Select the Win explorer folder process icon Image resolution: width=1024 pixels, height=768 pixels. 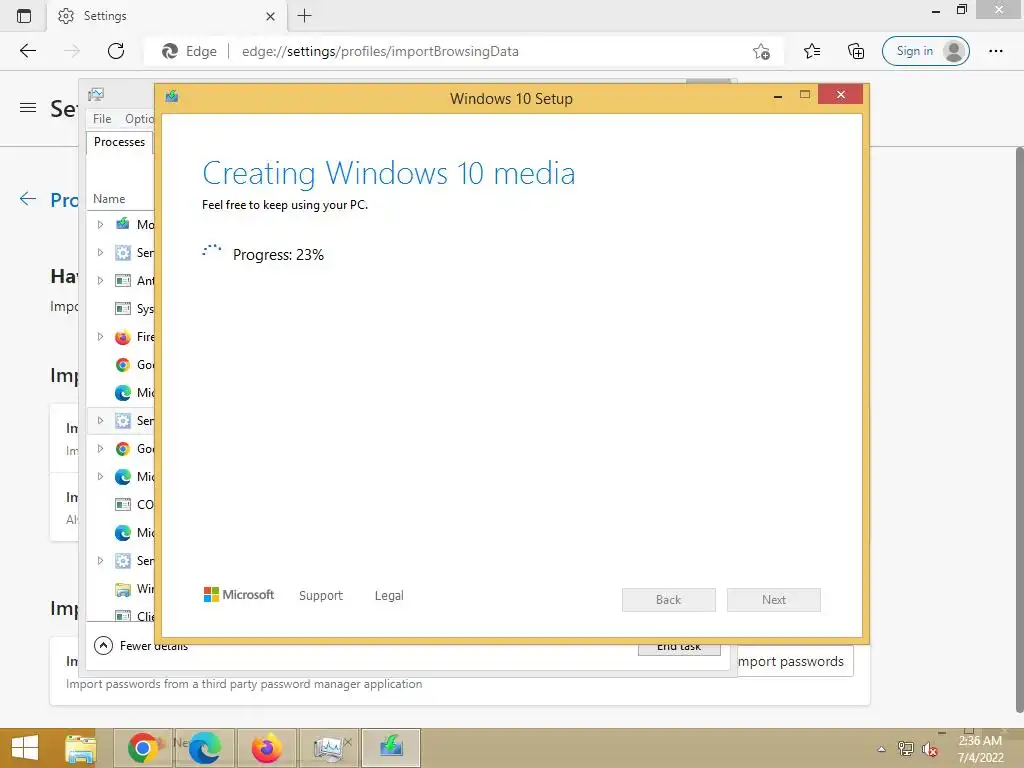point(123,589)
